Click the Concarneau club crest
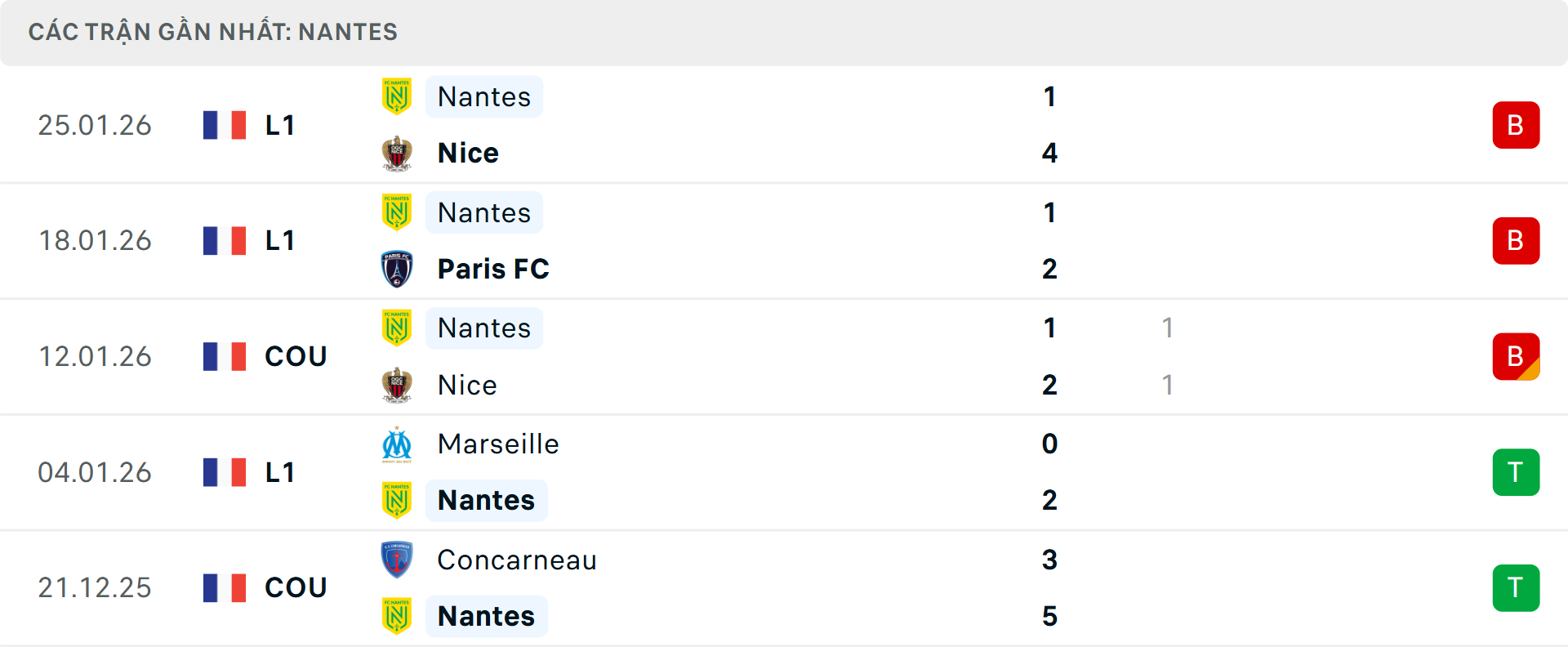This screenshot has width=1568, height=647. (x=397, y=560)
